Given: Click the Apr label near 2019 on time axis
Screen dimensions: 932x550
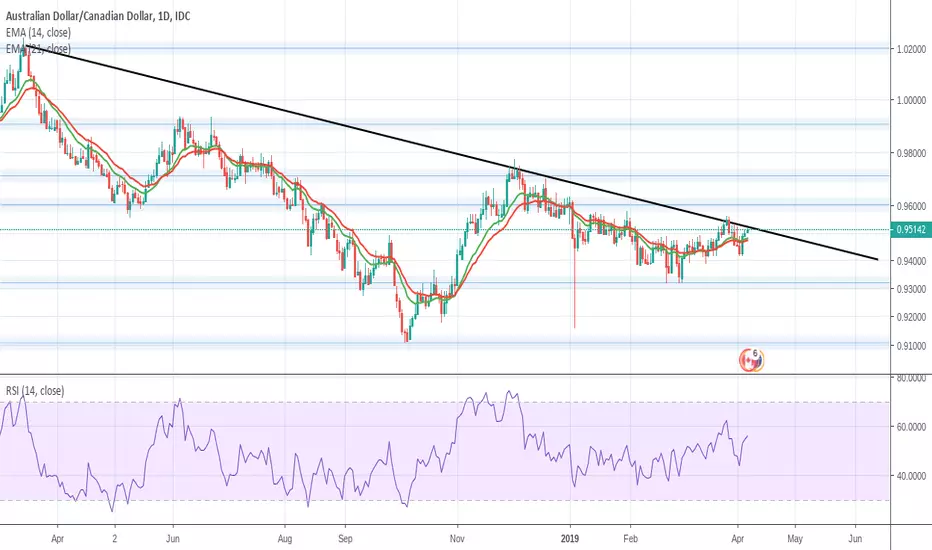Looking at the screenshot, I should click(738, 539).
